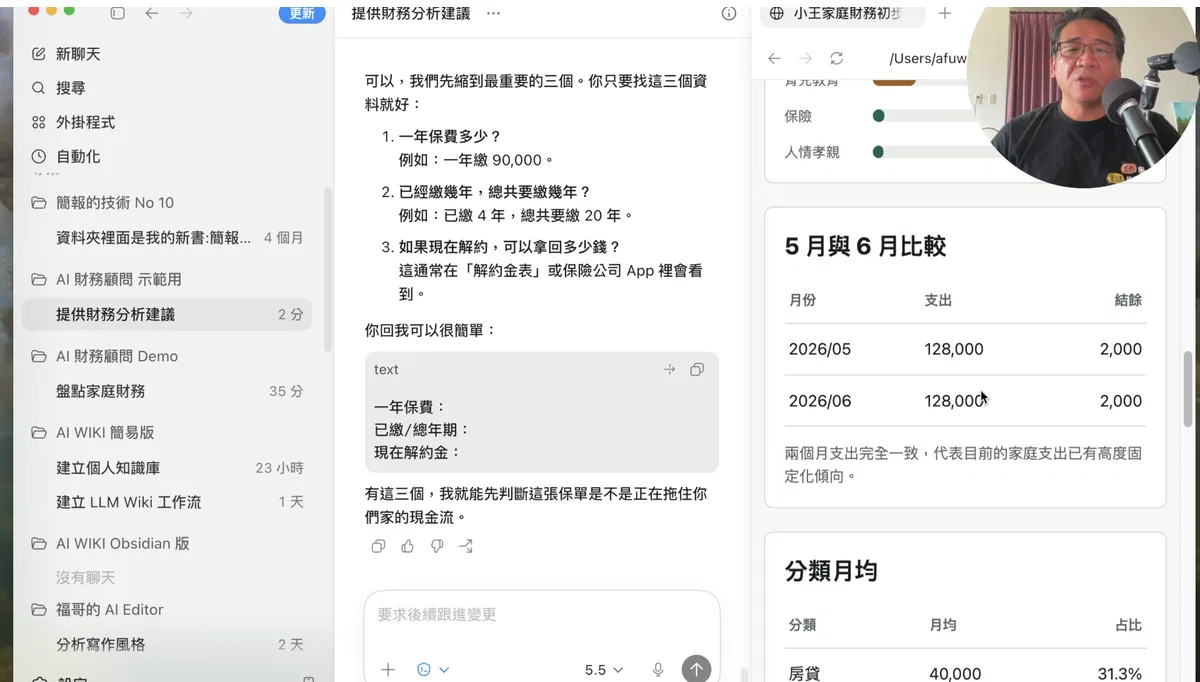Click the preview pane forward arrow

click(805, 58)
